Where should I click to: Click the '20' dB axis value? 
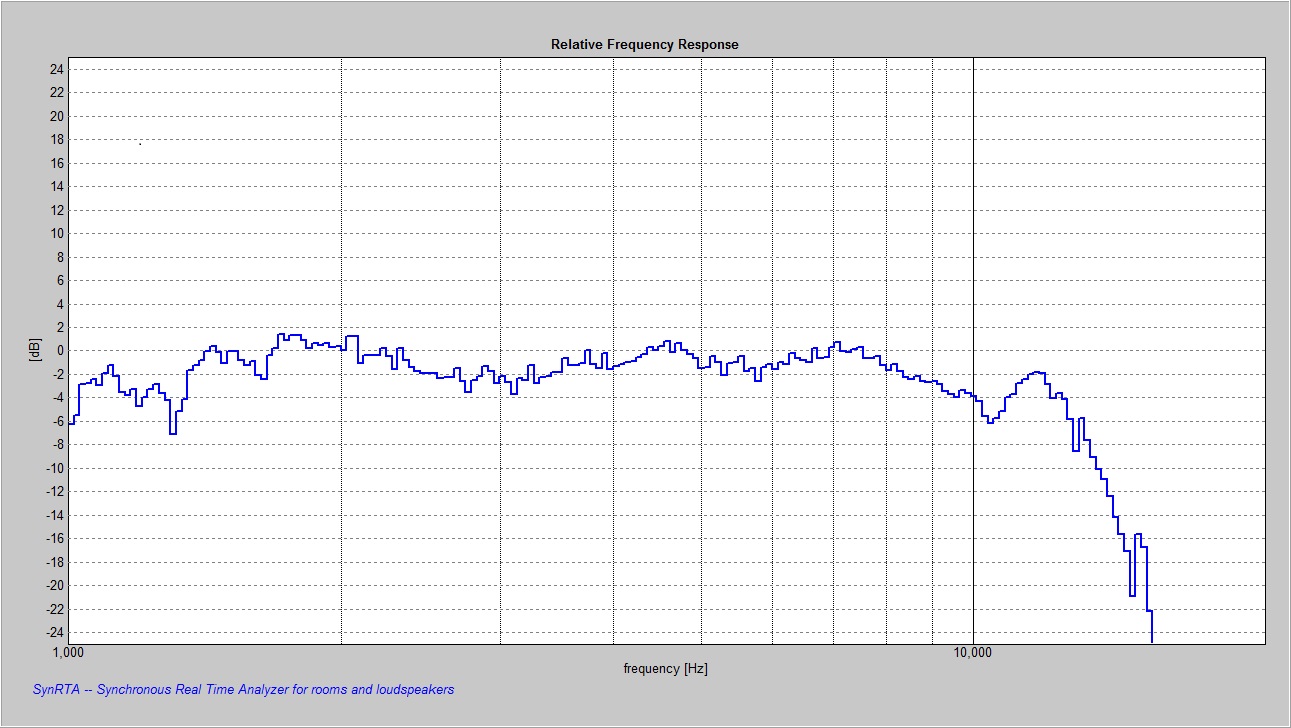click(x=57, y=116)
